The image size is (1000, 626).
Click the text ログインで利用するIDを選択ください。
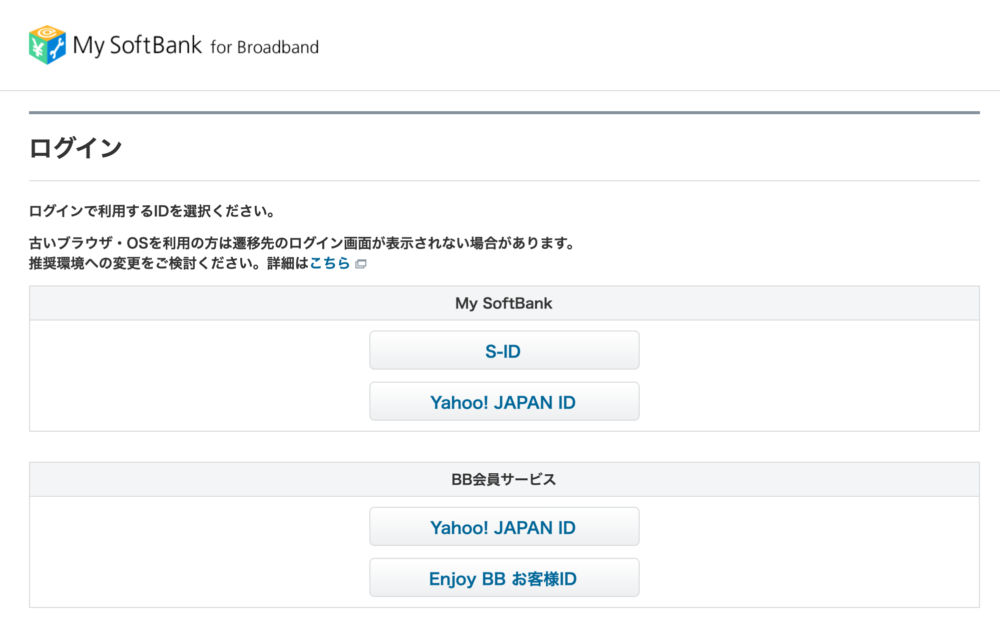[152, 211]
